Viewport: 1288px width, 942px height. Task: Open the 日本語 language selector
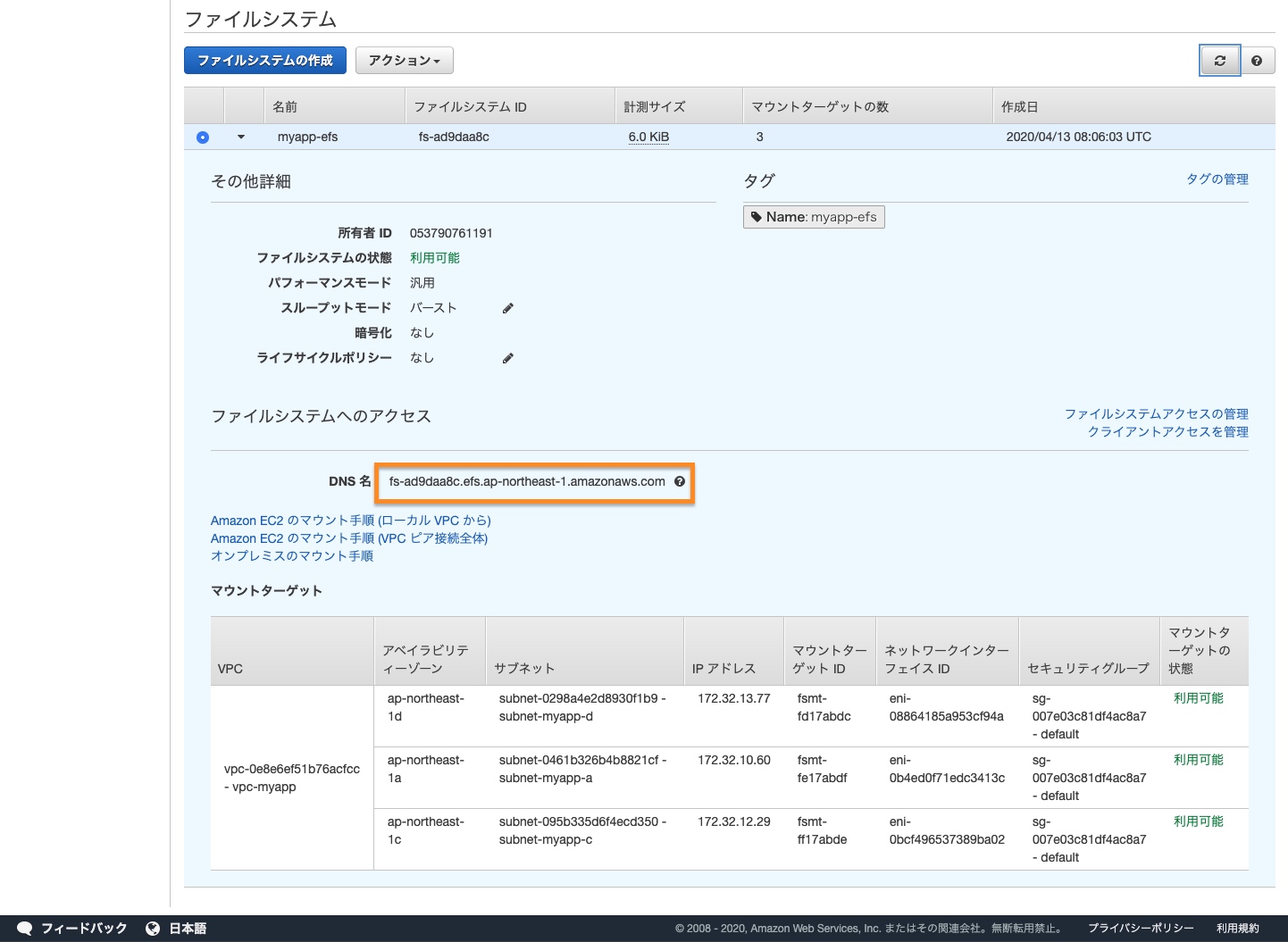coord(188,929)
